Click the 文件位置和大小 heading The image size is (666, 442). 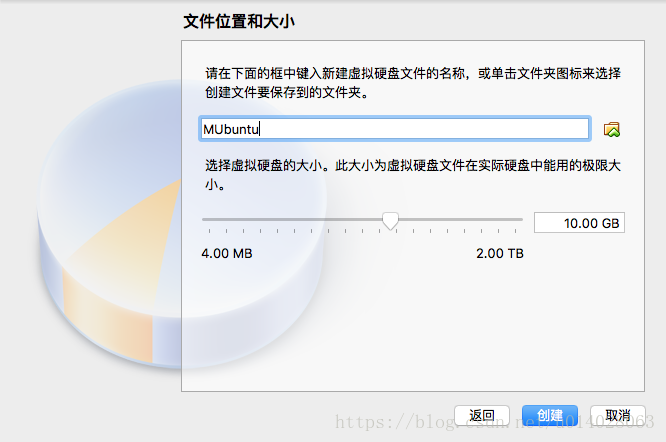tap(239, 21)
